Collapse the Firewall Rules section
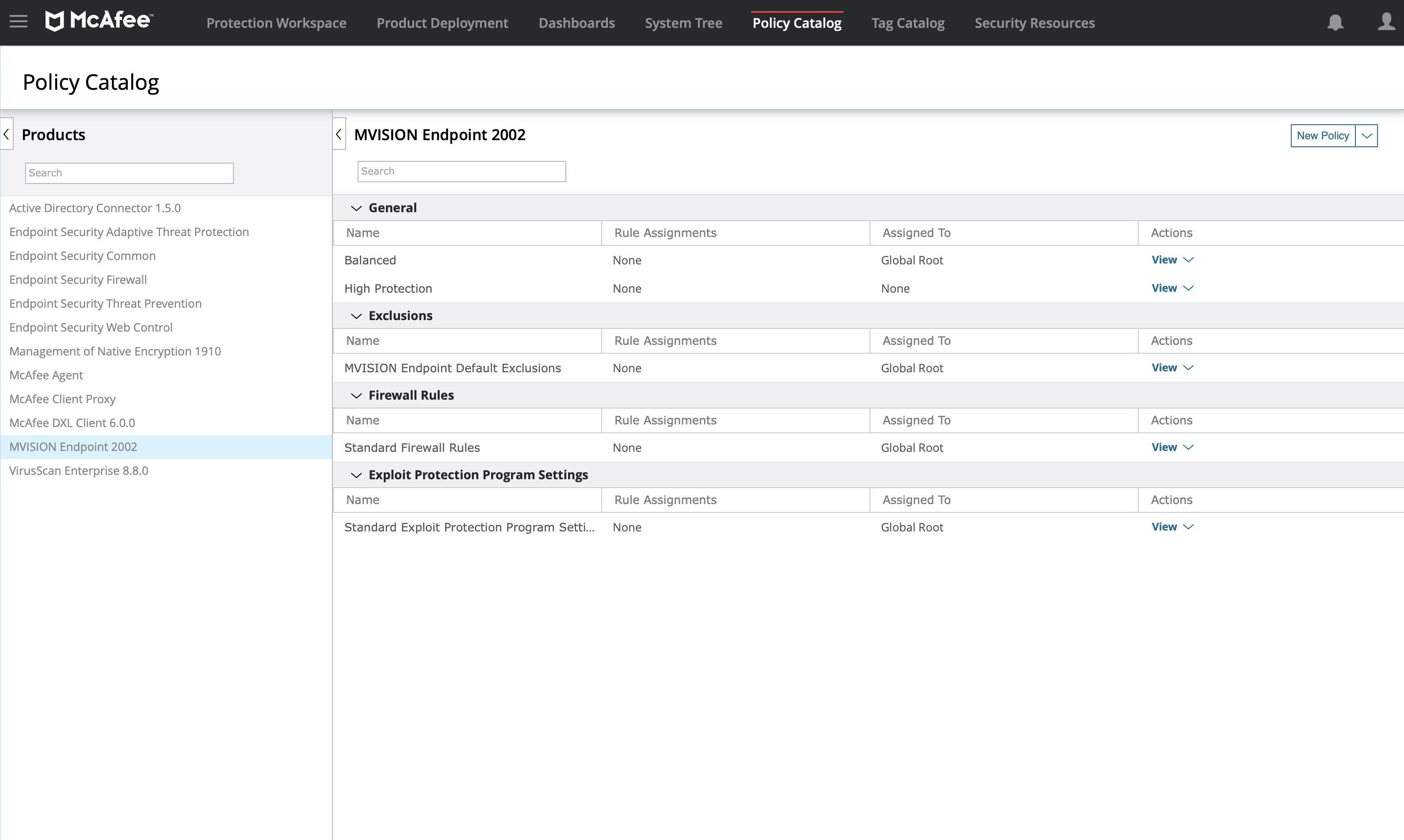 pyautogui.click(x=356, y=396)
